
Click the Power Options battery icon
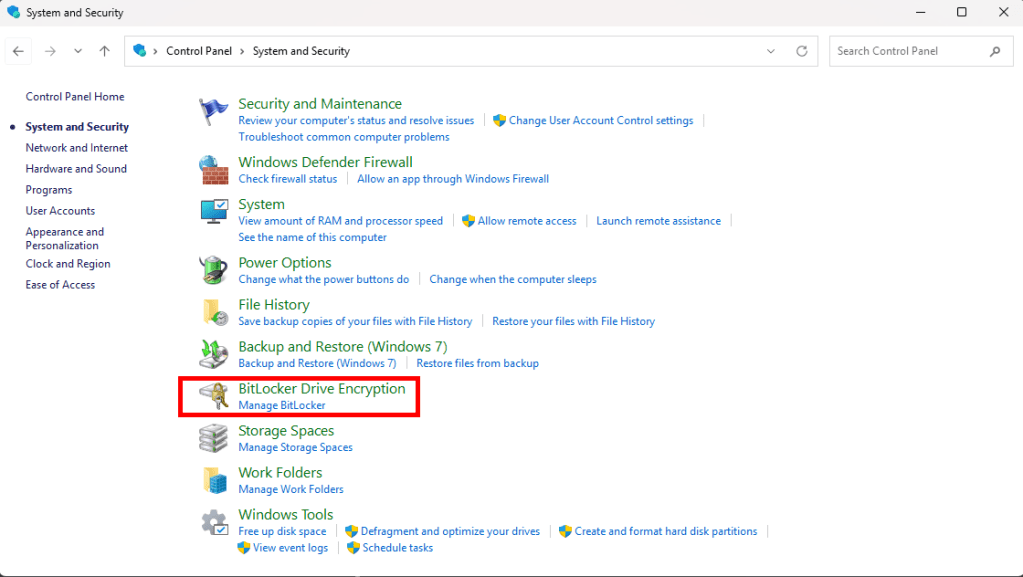[213, 270]
